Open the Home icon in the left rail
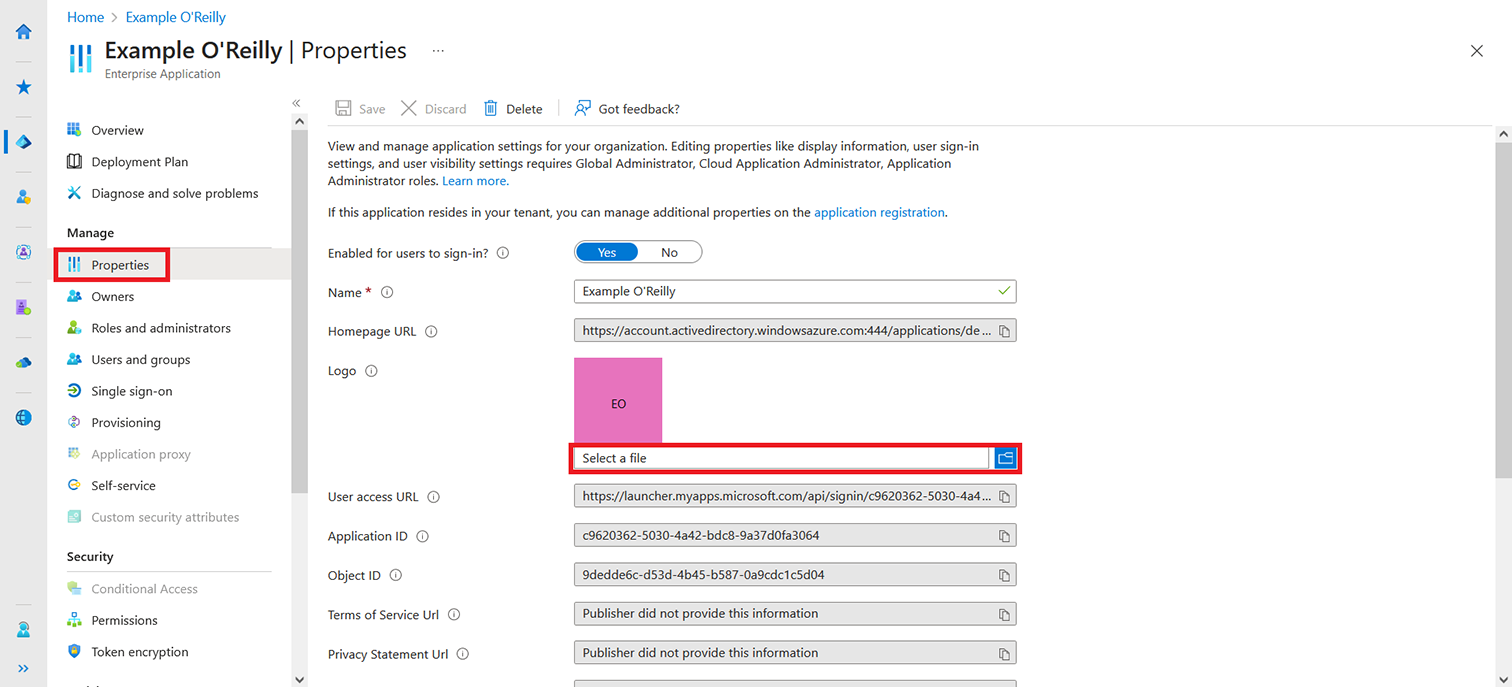 click(23, 32)
